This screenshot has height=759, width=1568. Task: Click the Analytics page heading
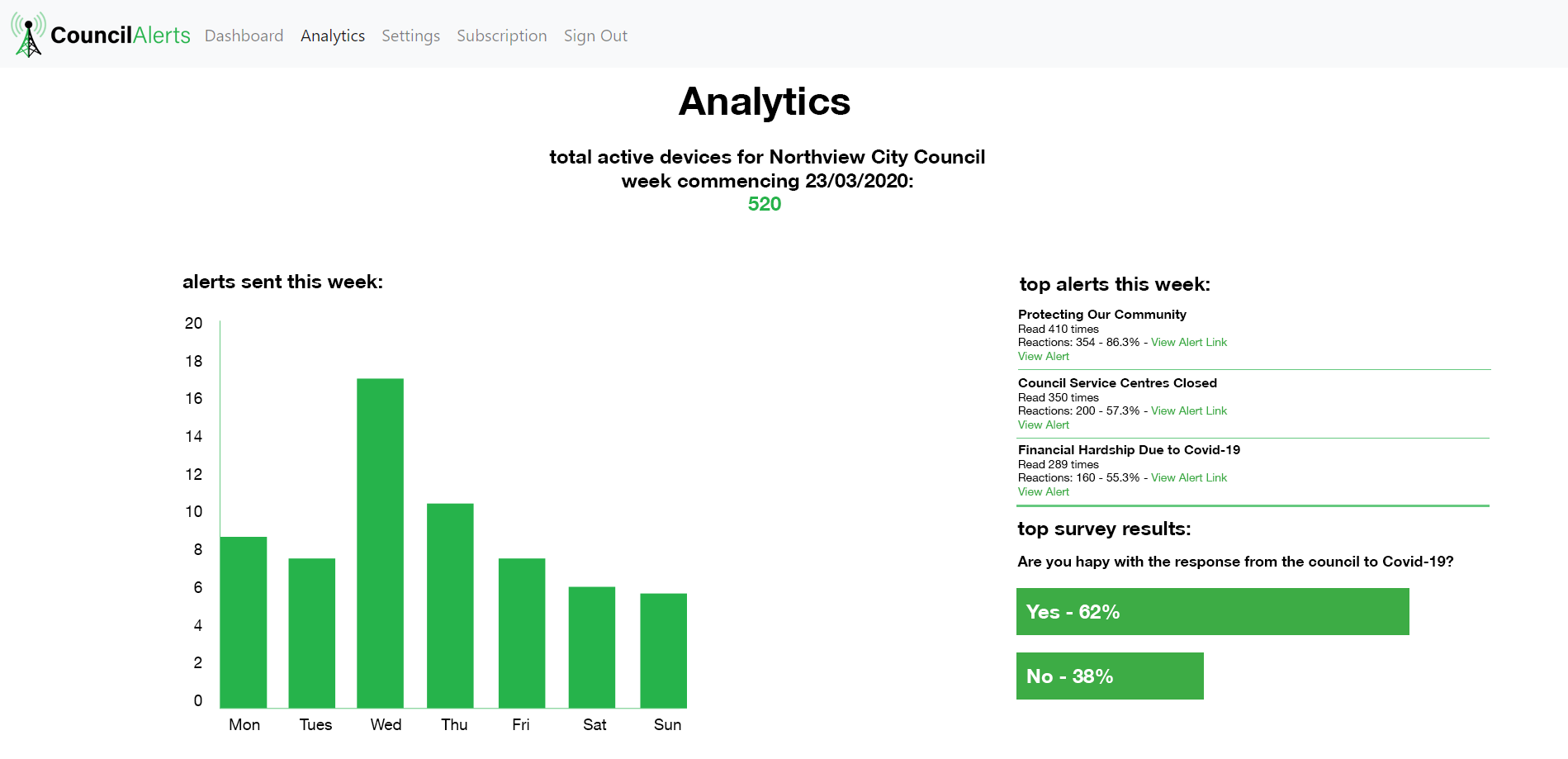[x=765, y=102]
